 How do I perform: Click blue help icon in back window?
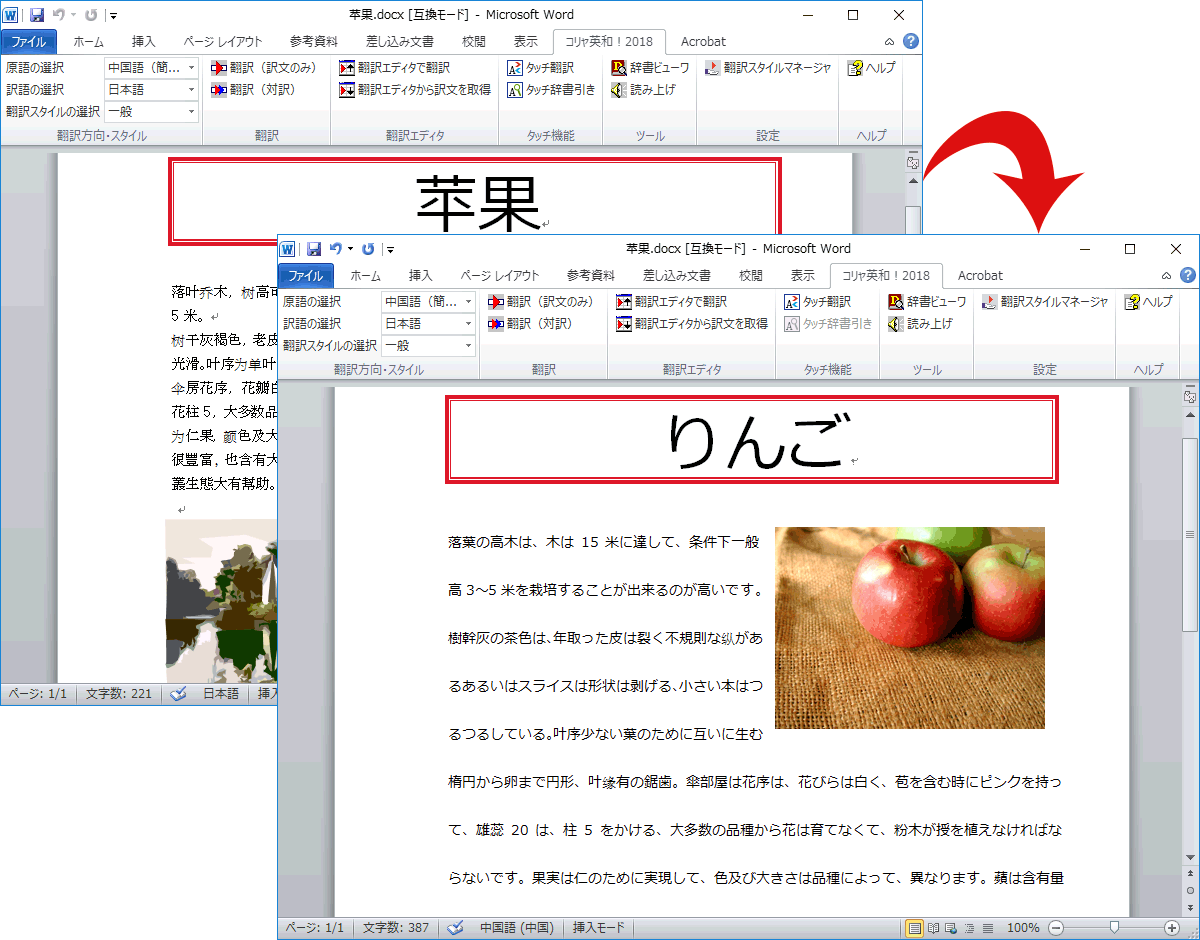click(910, 41)
